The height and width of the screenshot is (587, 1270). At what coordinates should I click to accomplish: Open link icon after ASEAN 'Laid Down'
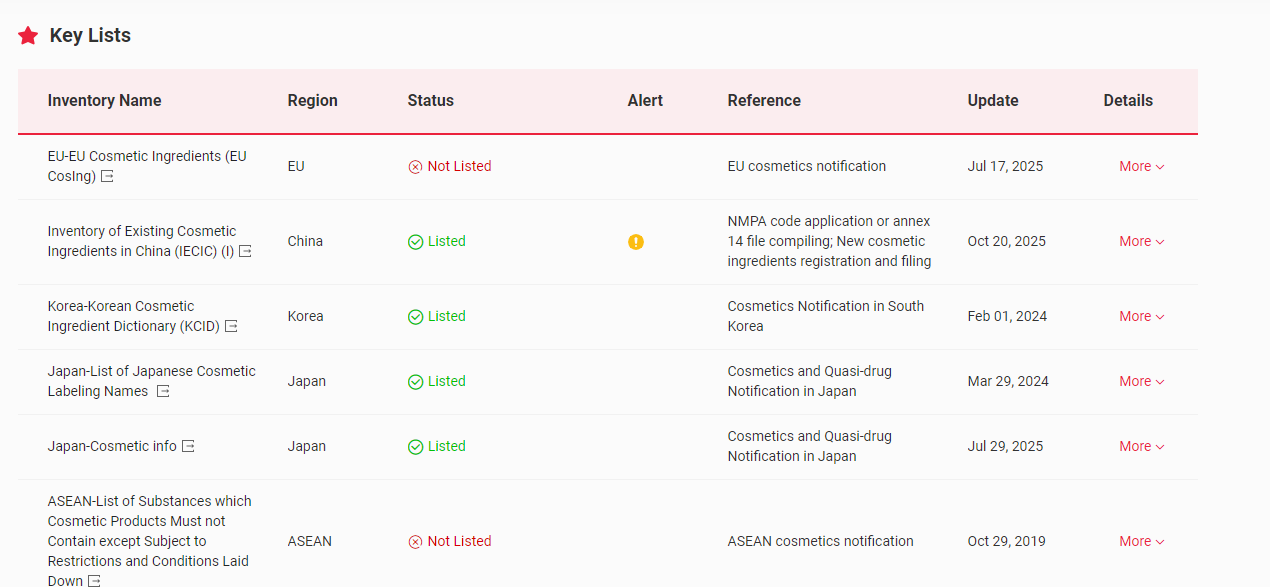click(94, 581)
